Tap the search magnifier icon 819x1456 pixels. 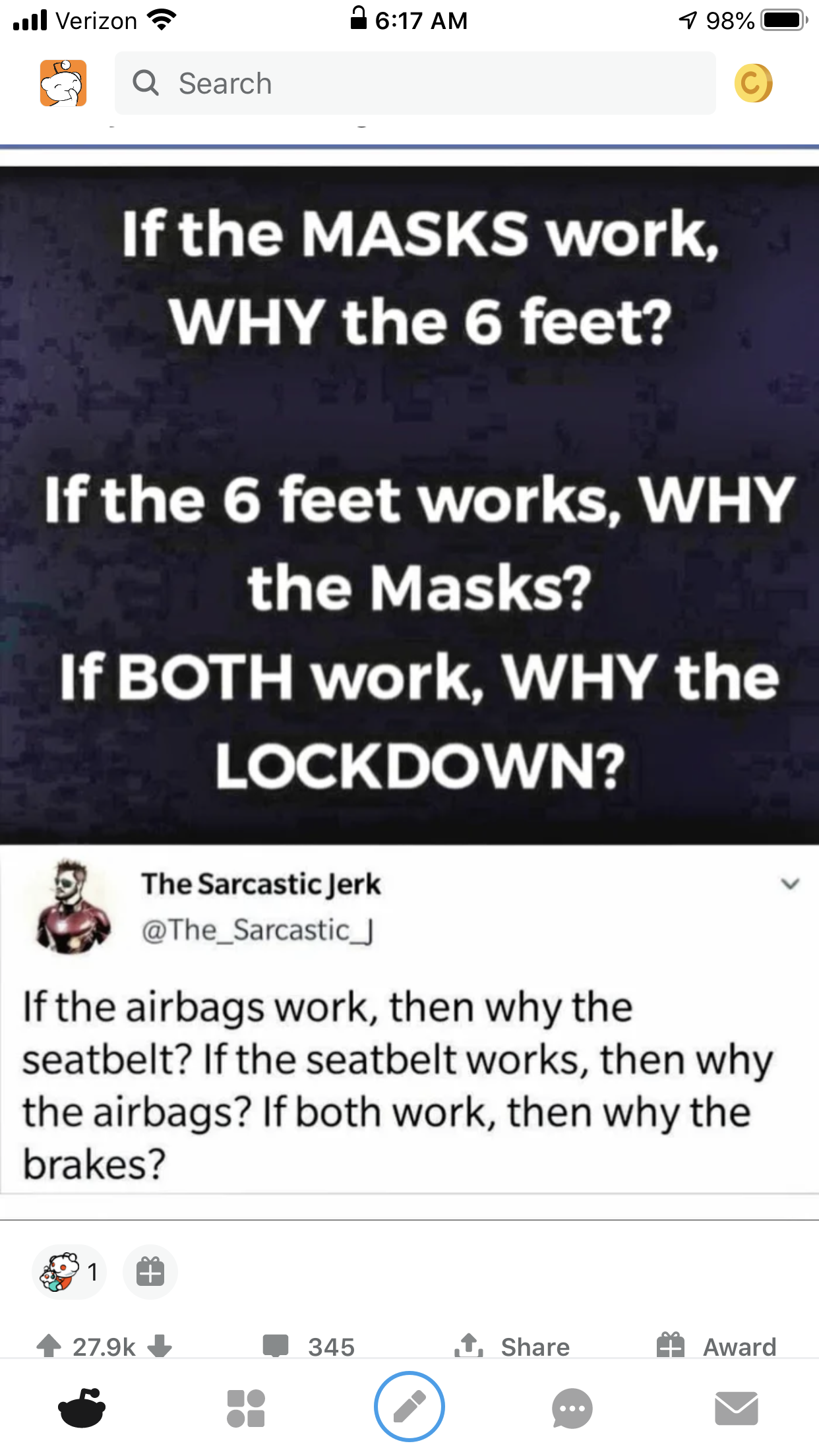[x=146, y=83]
